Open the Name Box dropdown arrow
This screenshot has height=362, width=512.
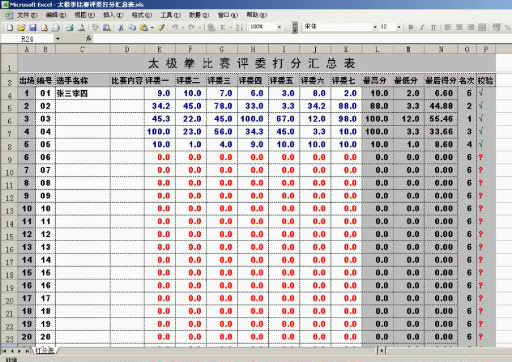58,39
